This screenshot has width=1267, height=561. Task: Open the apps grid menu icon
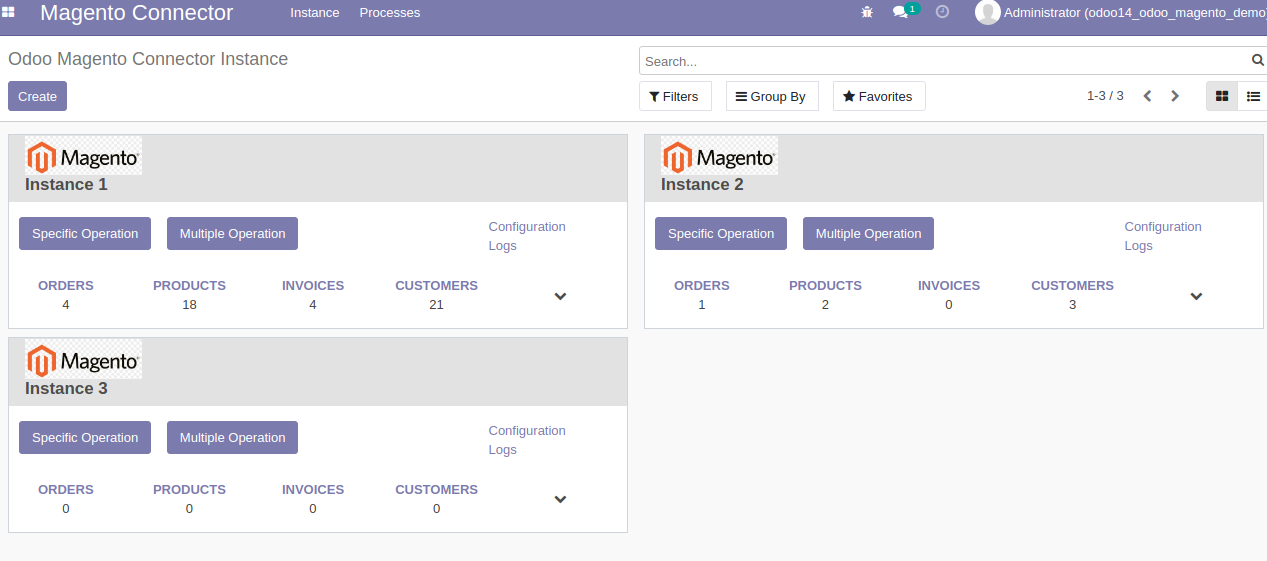[8, 12]
